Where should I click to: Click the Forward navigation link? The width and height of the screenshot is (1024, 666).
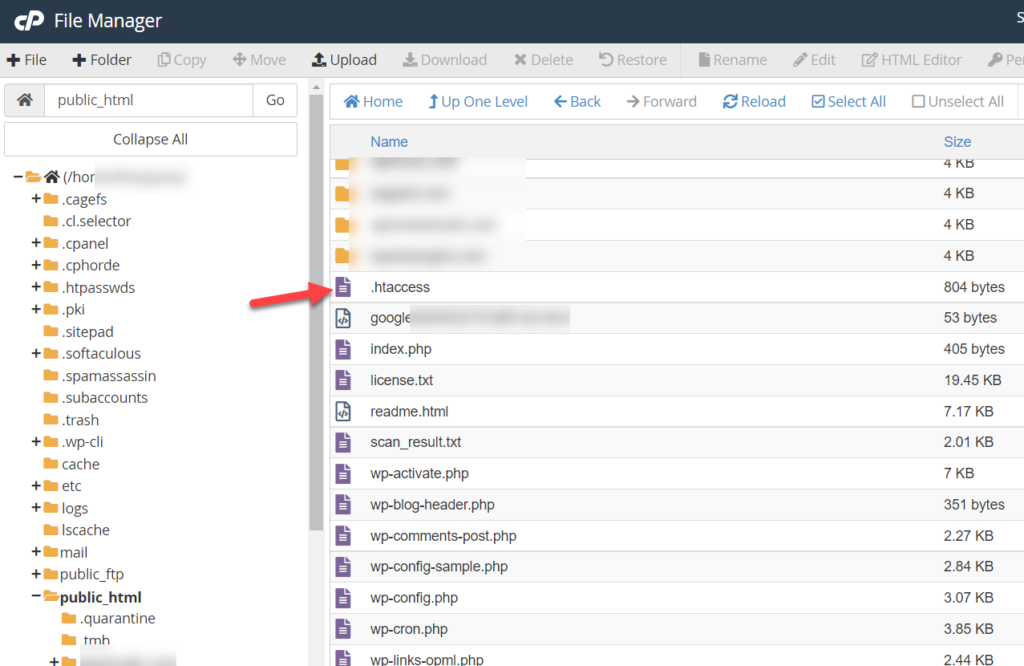point(662,102)
